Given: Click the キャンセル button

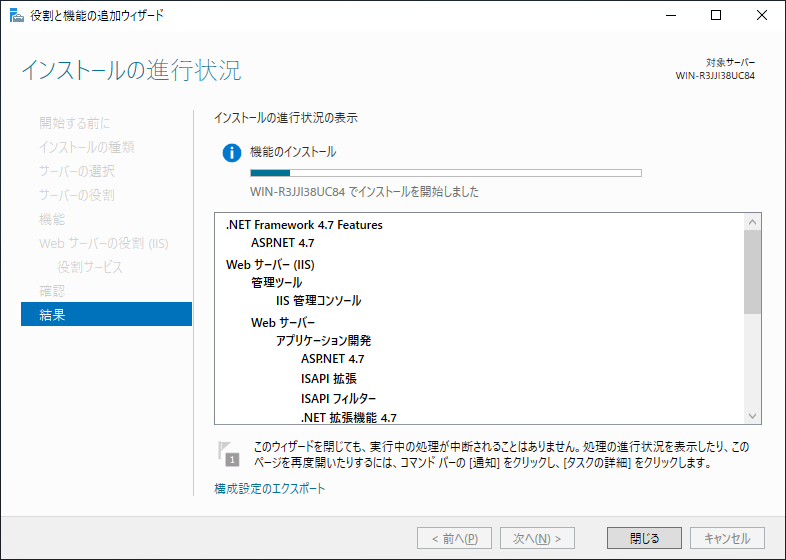Looking at the screenshot, I should (x=727, y=538).
